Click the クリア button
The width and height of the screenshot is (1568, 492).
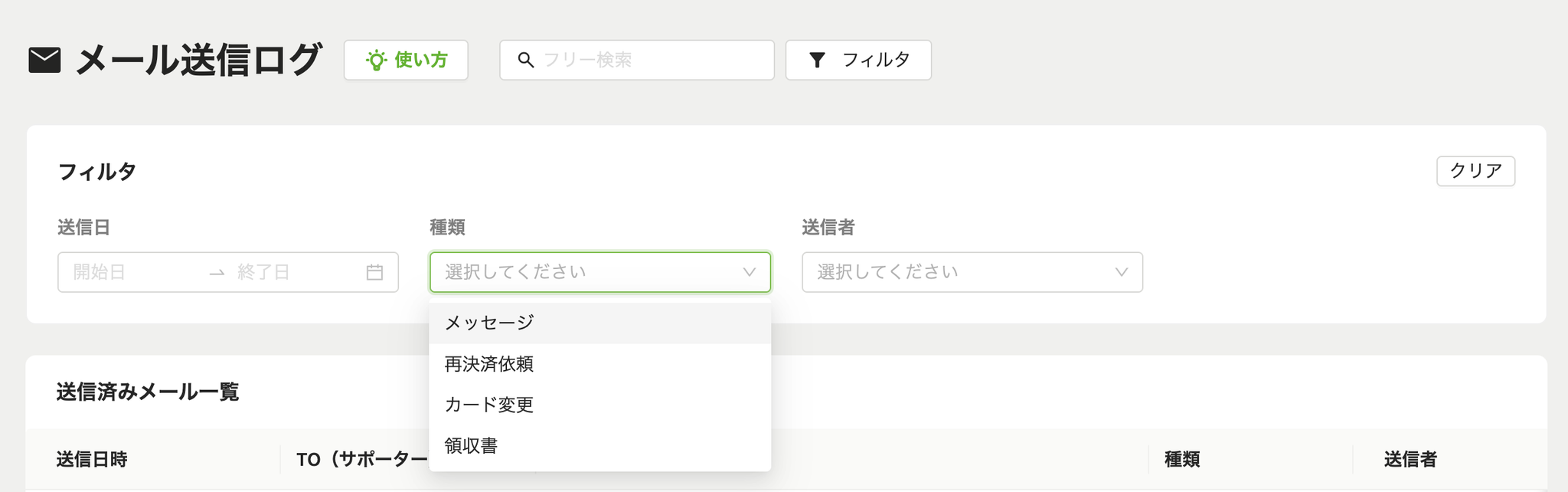[x=1475, y=171]
